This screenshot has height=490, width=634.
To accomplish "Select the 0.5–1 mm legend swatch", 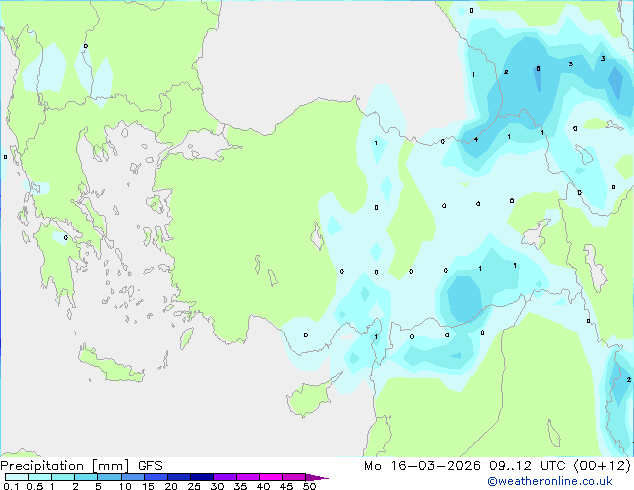I will pyautogui.click(x=40, y=477).
